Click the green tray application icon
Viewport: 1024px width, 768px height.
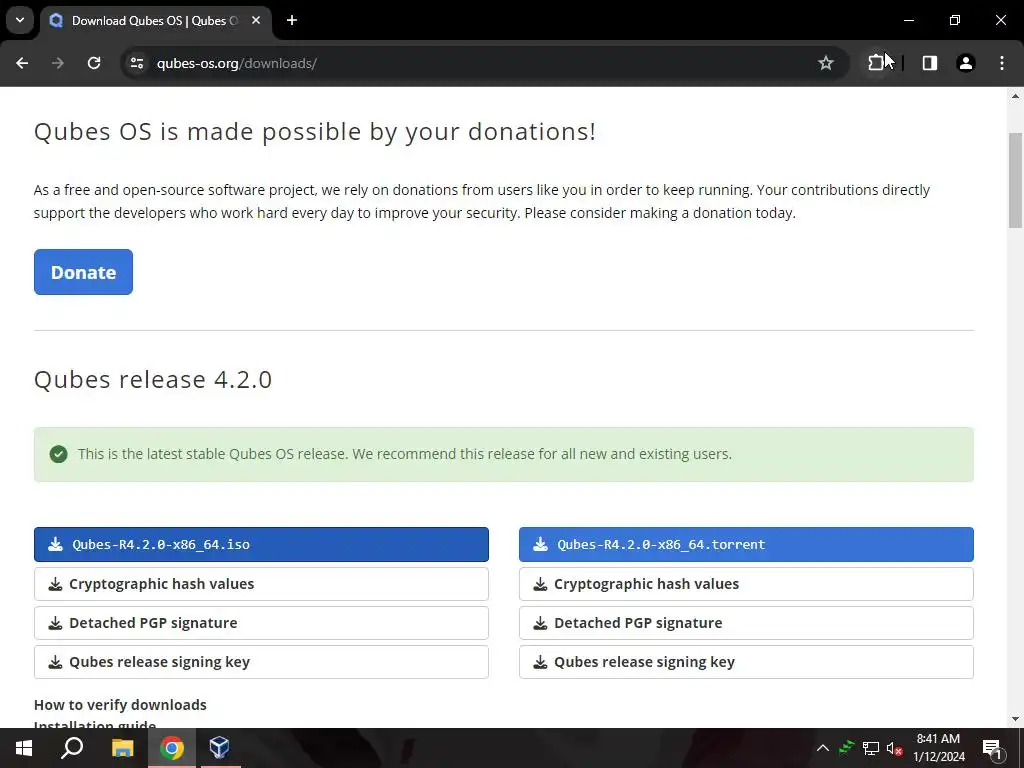pos(846,748)
